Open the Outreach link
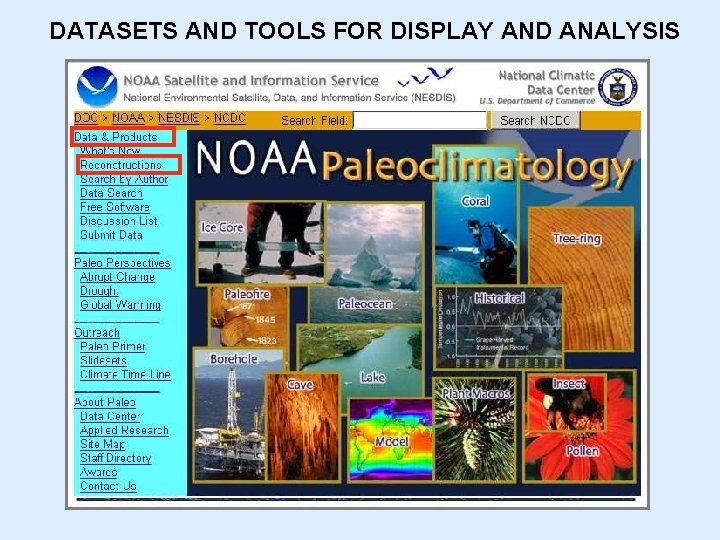The image size is (720, 540). pyautogui.click(x=97, y=332)
